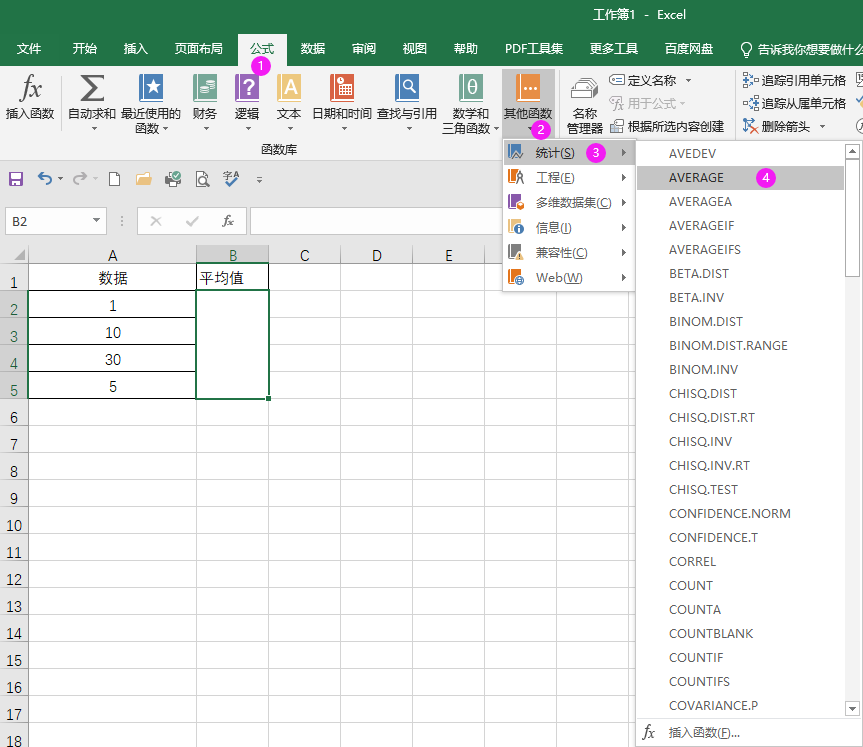Open the Undo history dropdown arrow

61,179
